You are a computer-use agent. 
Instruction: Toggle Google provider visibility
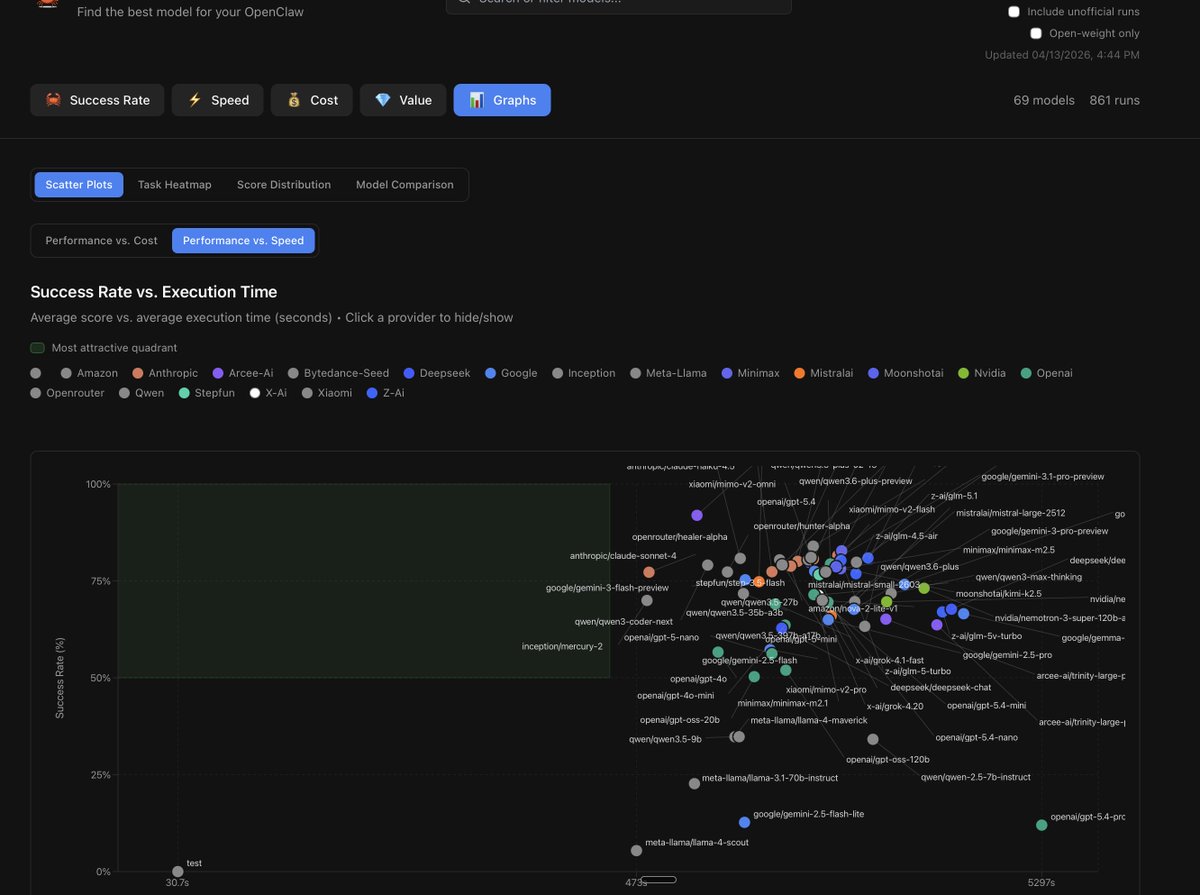[x=511, y=373]
